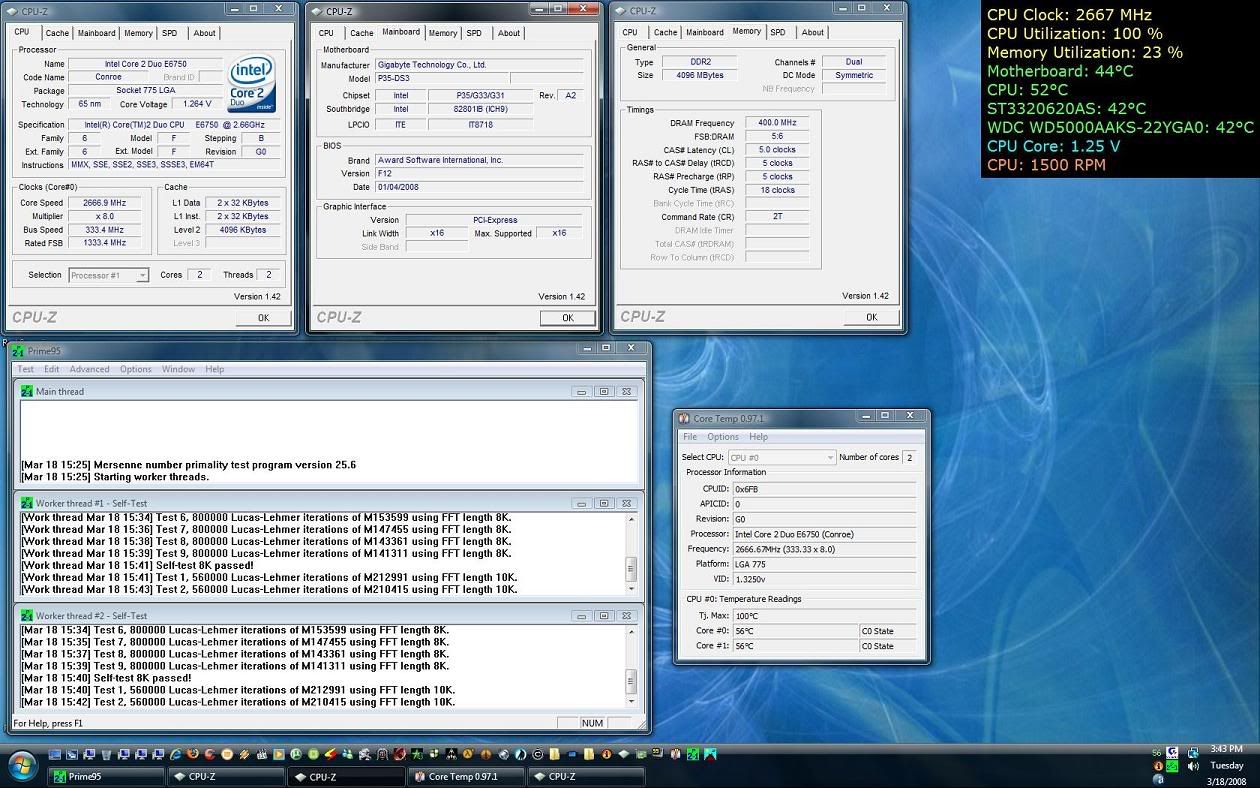Click the Gigabyte system tray icon
The height and width of the screenshot is (788, 1260).
click(x=1171, y=753)
